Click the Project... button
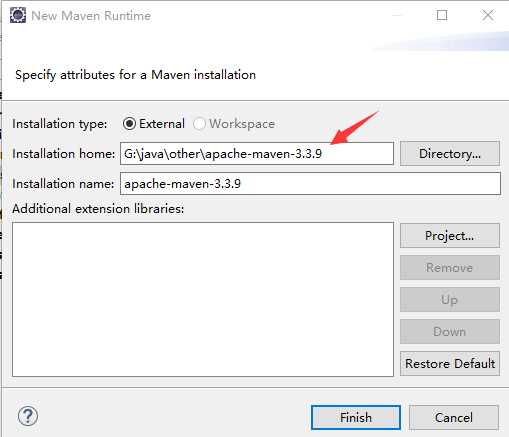509x437 pixels. pos(450,236)
